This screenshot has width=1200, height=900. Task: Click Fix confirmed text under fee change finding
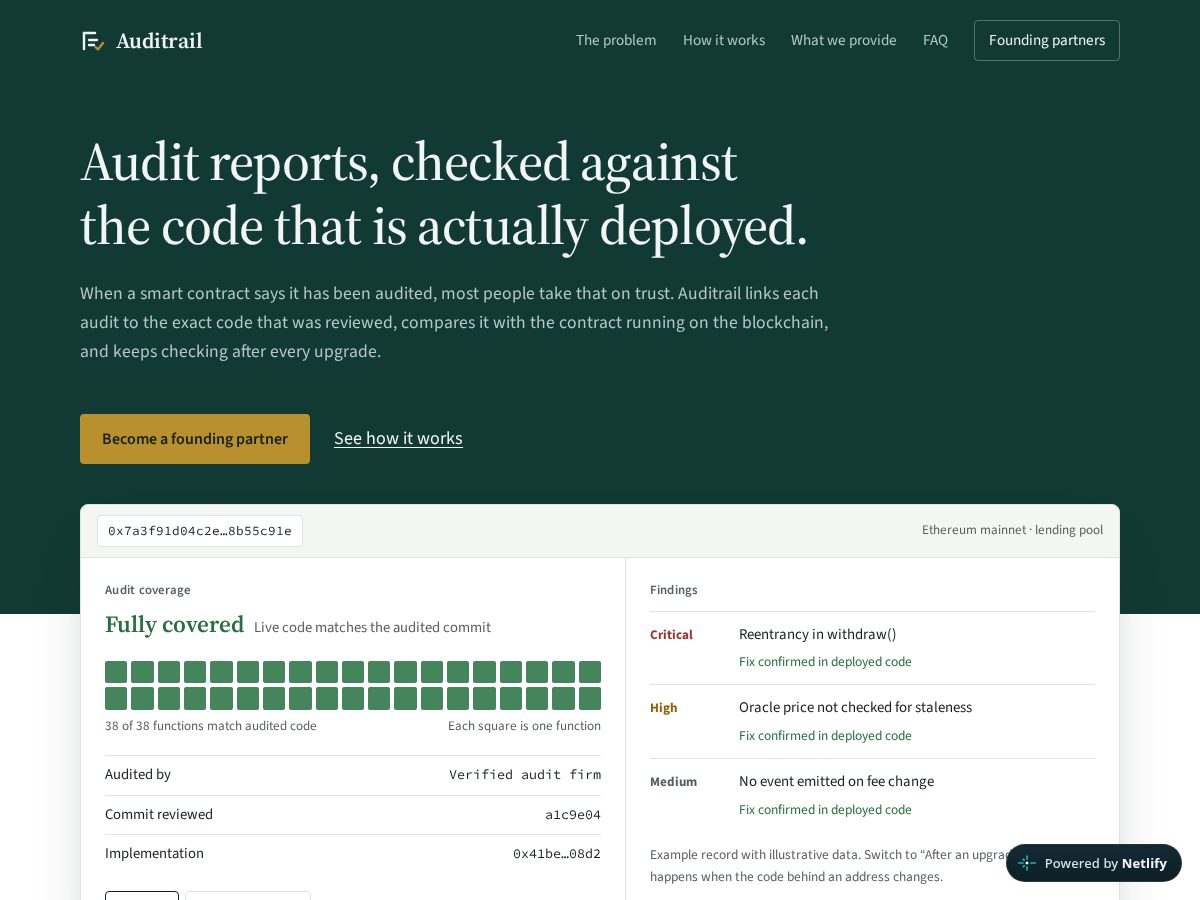[x=825, y=810]
